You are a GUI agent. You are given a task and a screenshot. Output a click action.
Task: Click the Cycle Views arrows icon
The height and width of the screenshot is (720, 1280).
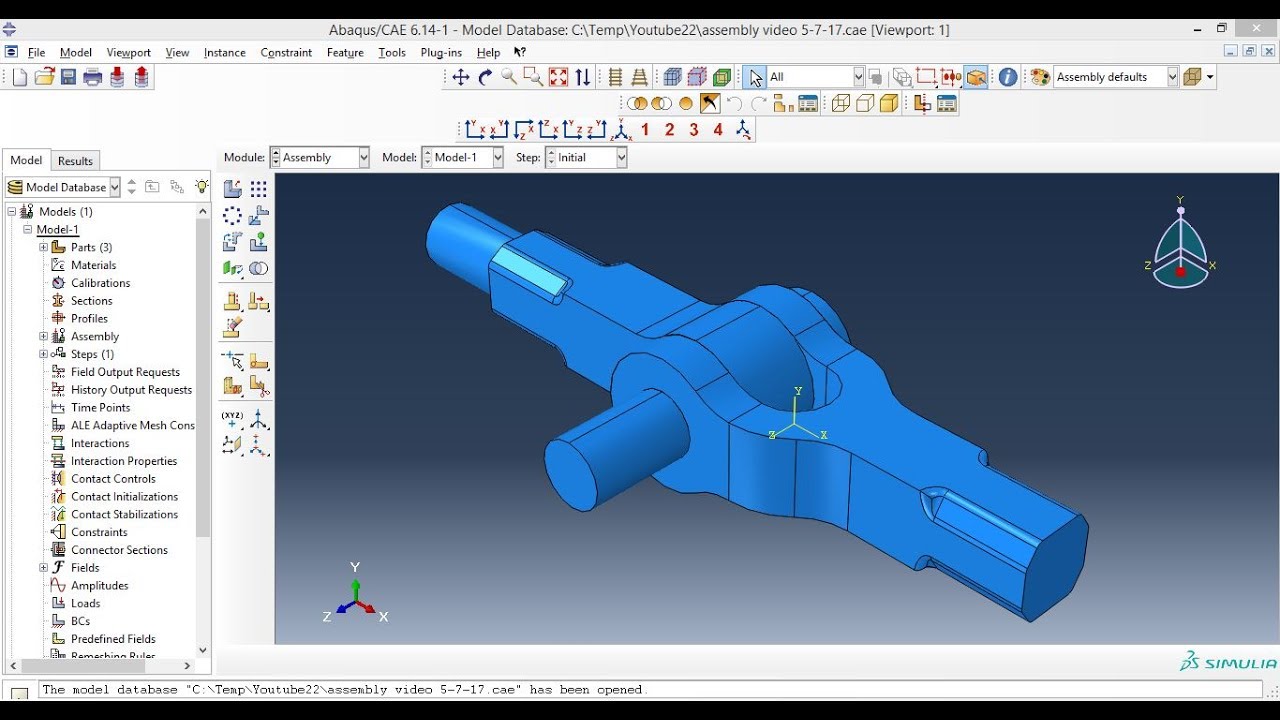click(x=583, y=77)
